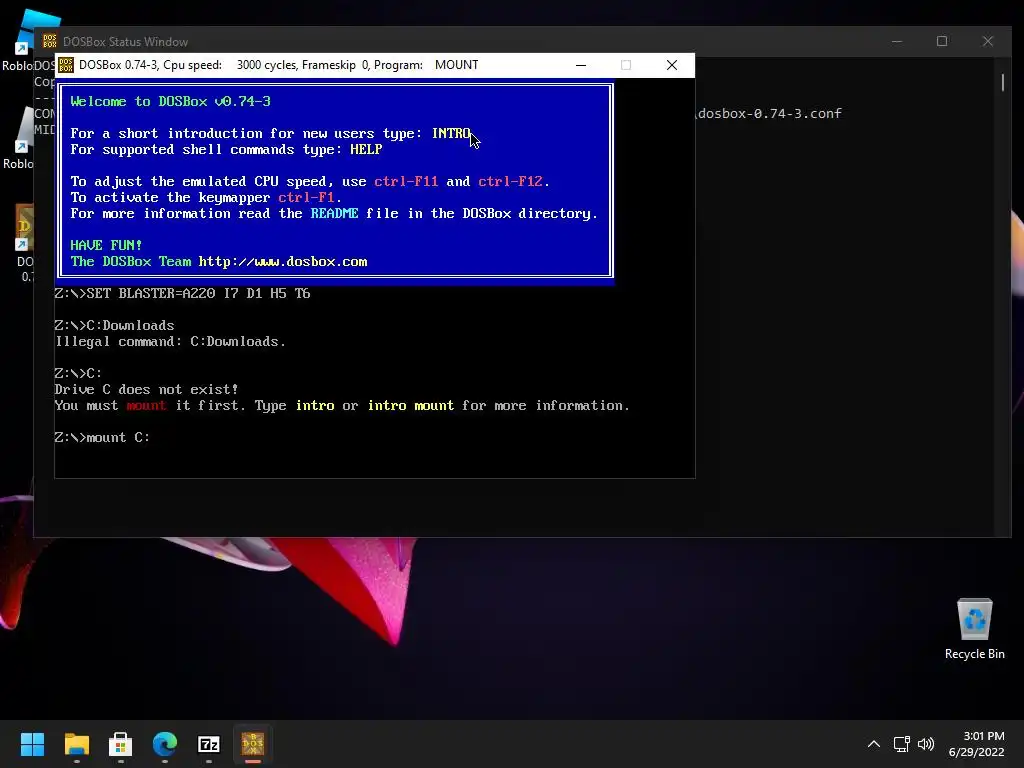Click the ctrl-F12 shortcut text
The image size is (1024, 768).
tap(510, 182)
